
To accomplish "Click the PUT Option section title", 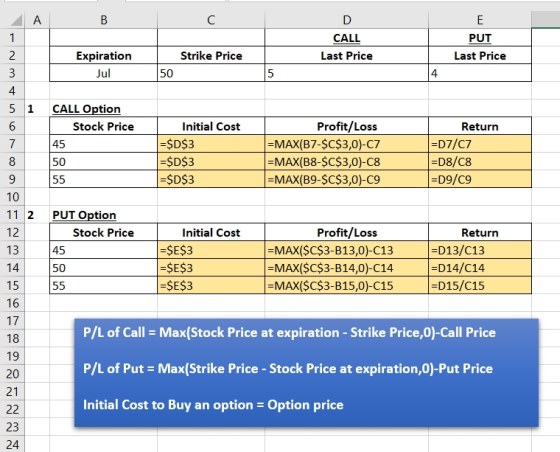I will point(84,215).
